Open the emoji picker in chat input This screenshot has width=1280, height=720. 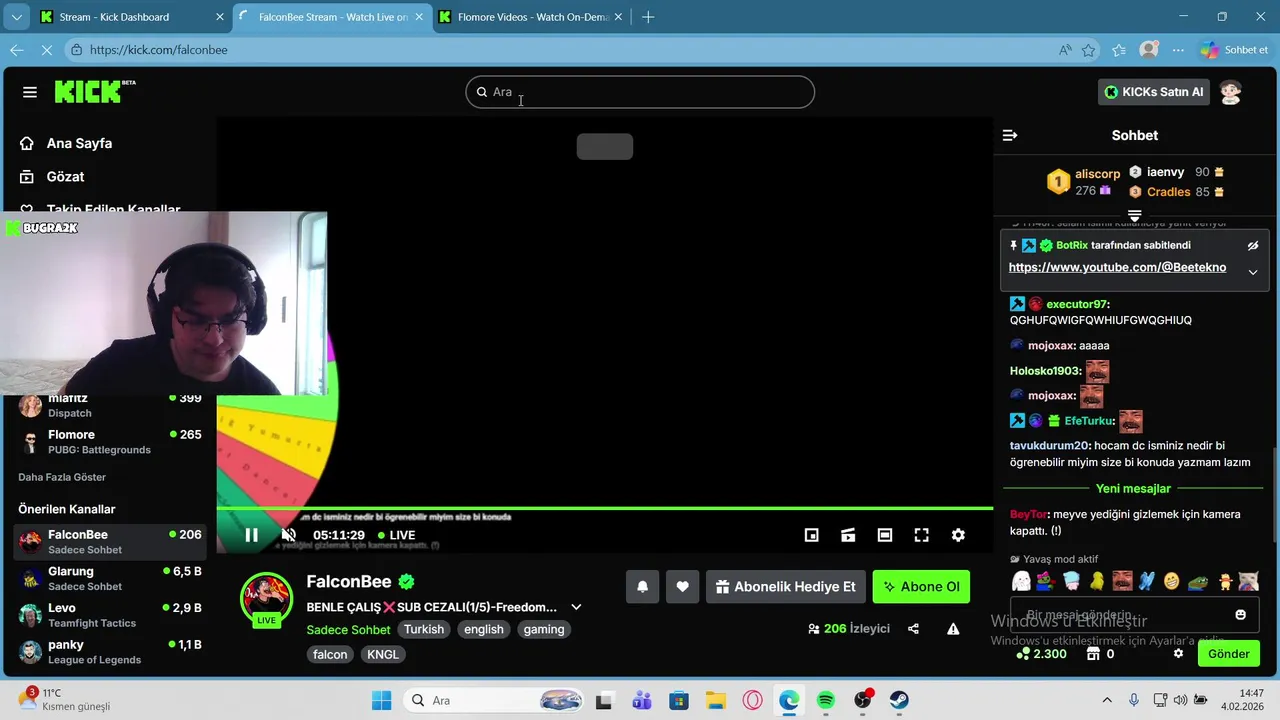click(x=1241, y=614)
